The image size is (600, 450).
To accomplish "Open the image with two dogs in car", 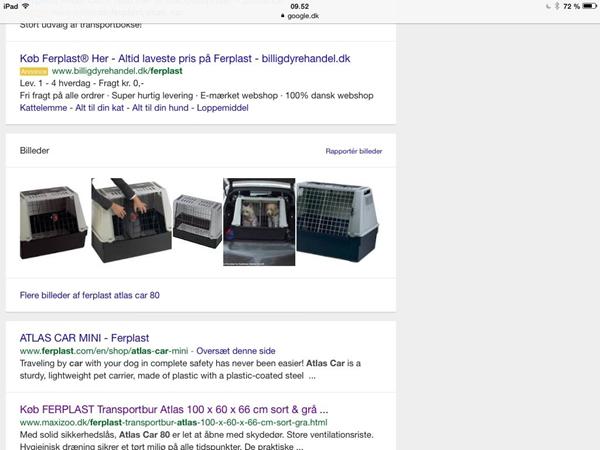I will tap(259, 222).
